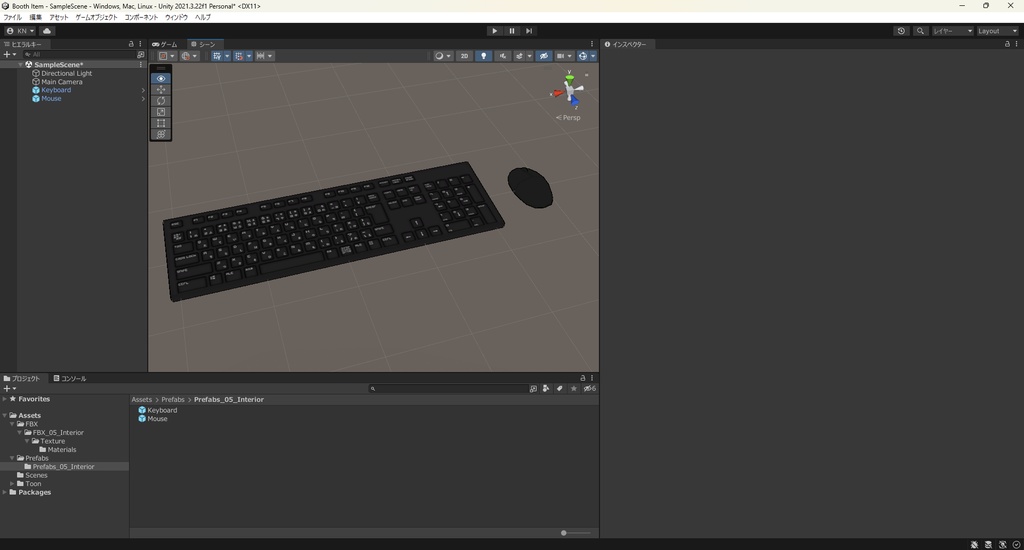1024x550 pixels.
Task: Toggle scene effects (skybox/fog) button
Action: [519, 56]
